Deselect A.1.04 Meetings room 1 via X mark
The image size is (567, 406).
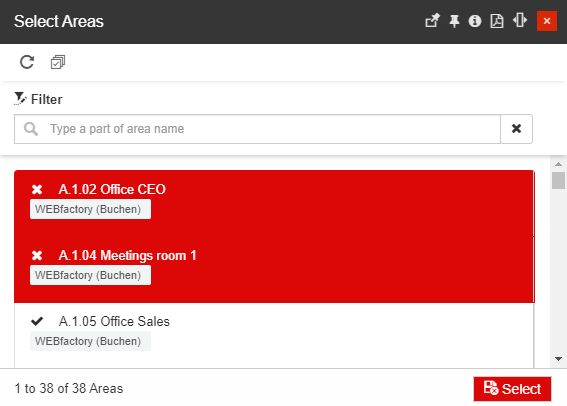coord(37,256)
